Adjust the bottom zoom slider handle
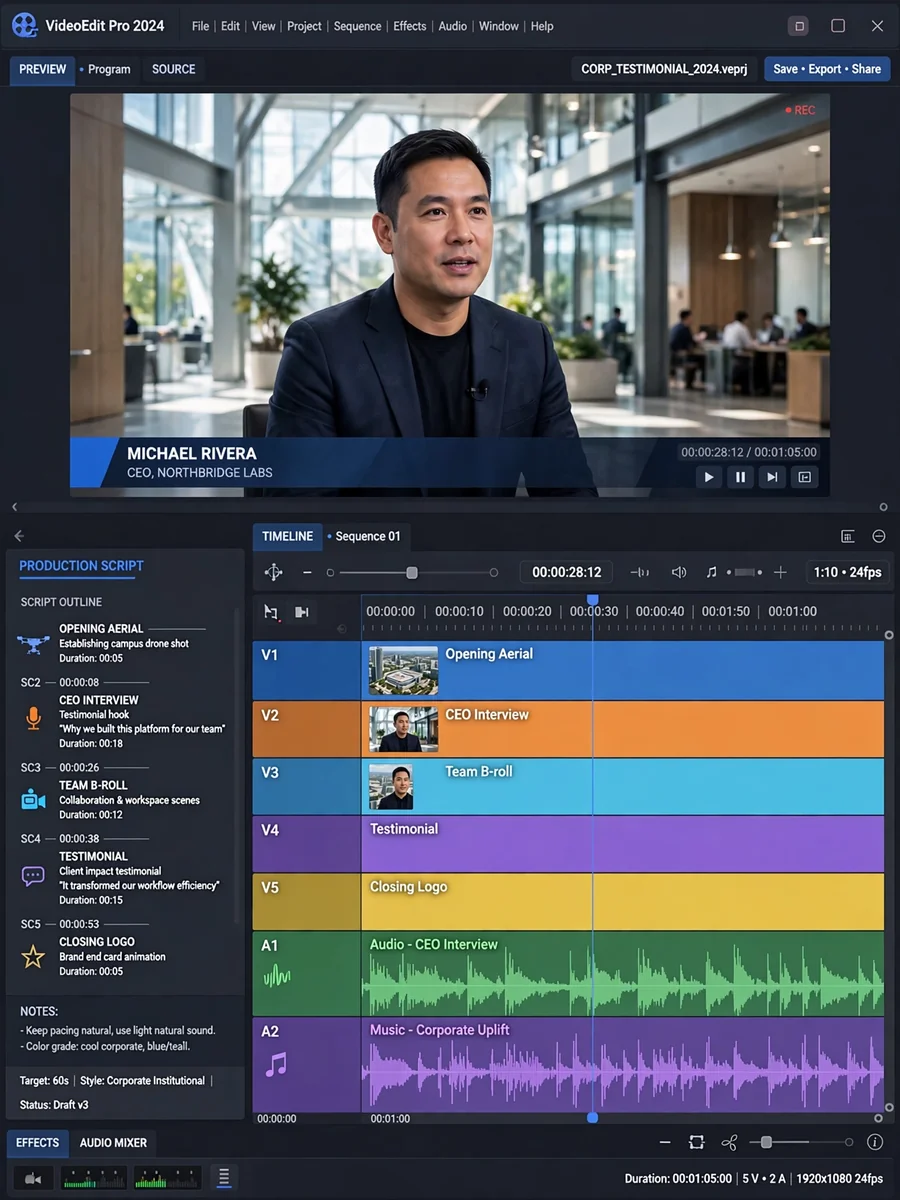900x1200 pixels. pyautogui.click(x=766, y=1142)
